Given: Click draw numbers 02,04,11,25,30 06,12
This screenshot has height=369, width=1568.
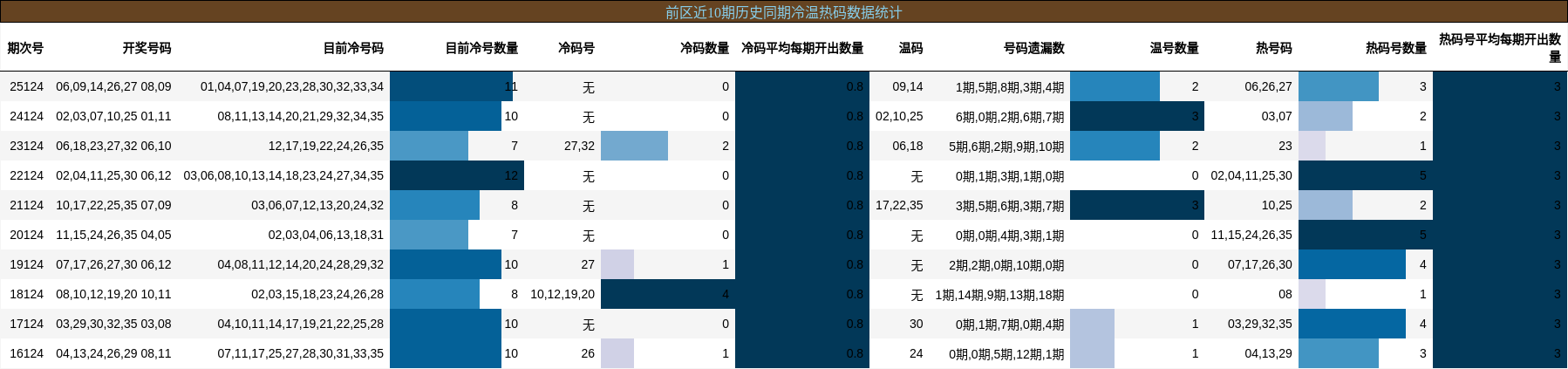Looking at the screenshot, I should pyautogui.click(x=113, y=175).
